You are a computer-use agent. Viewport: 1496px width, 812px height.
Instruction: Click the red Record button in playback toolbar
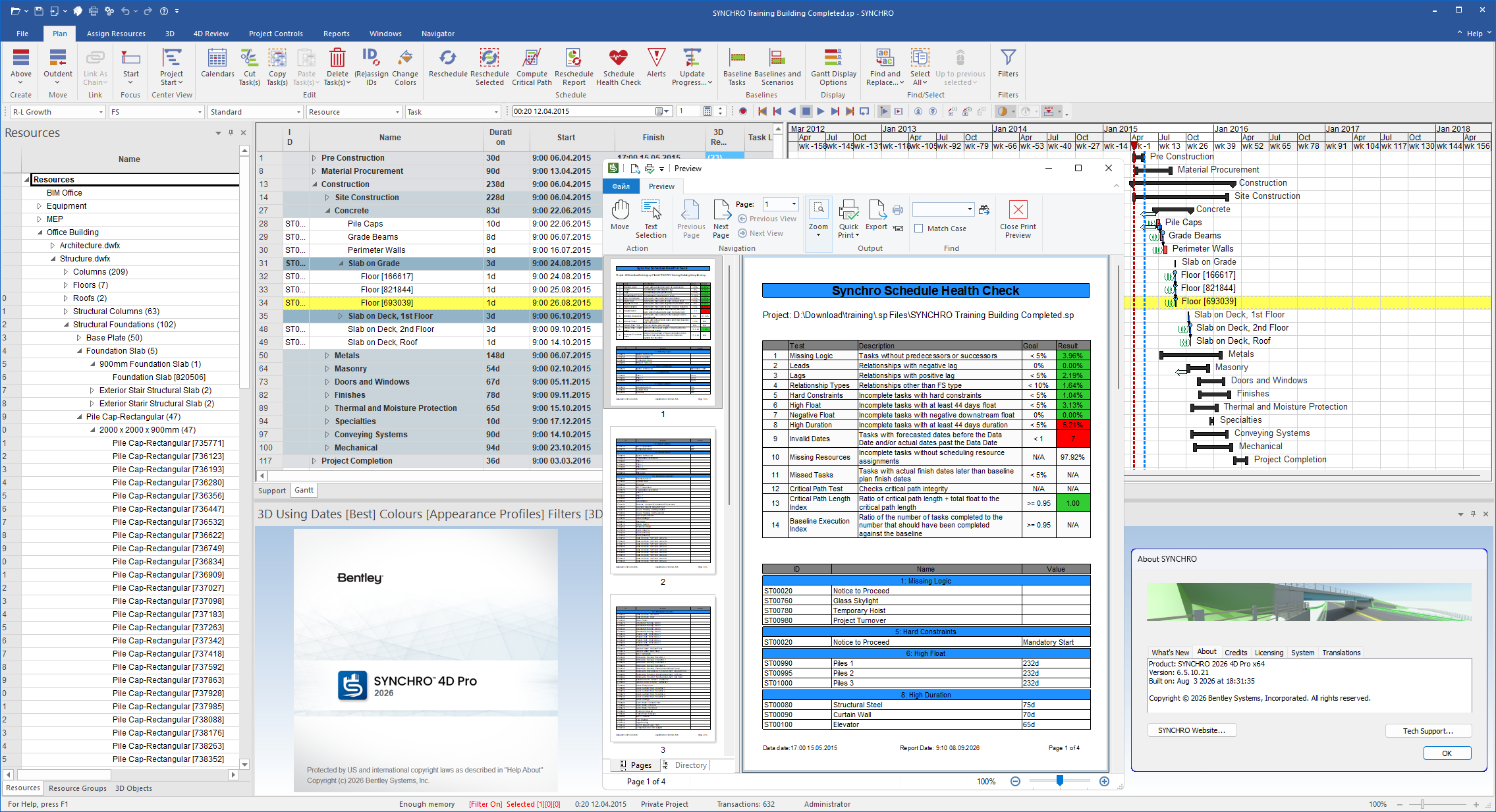click(743, 111)
